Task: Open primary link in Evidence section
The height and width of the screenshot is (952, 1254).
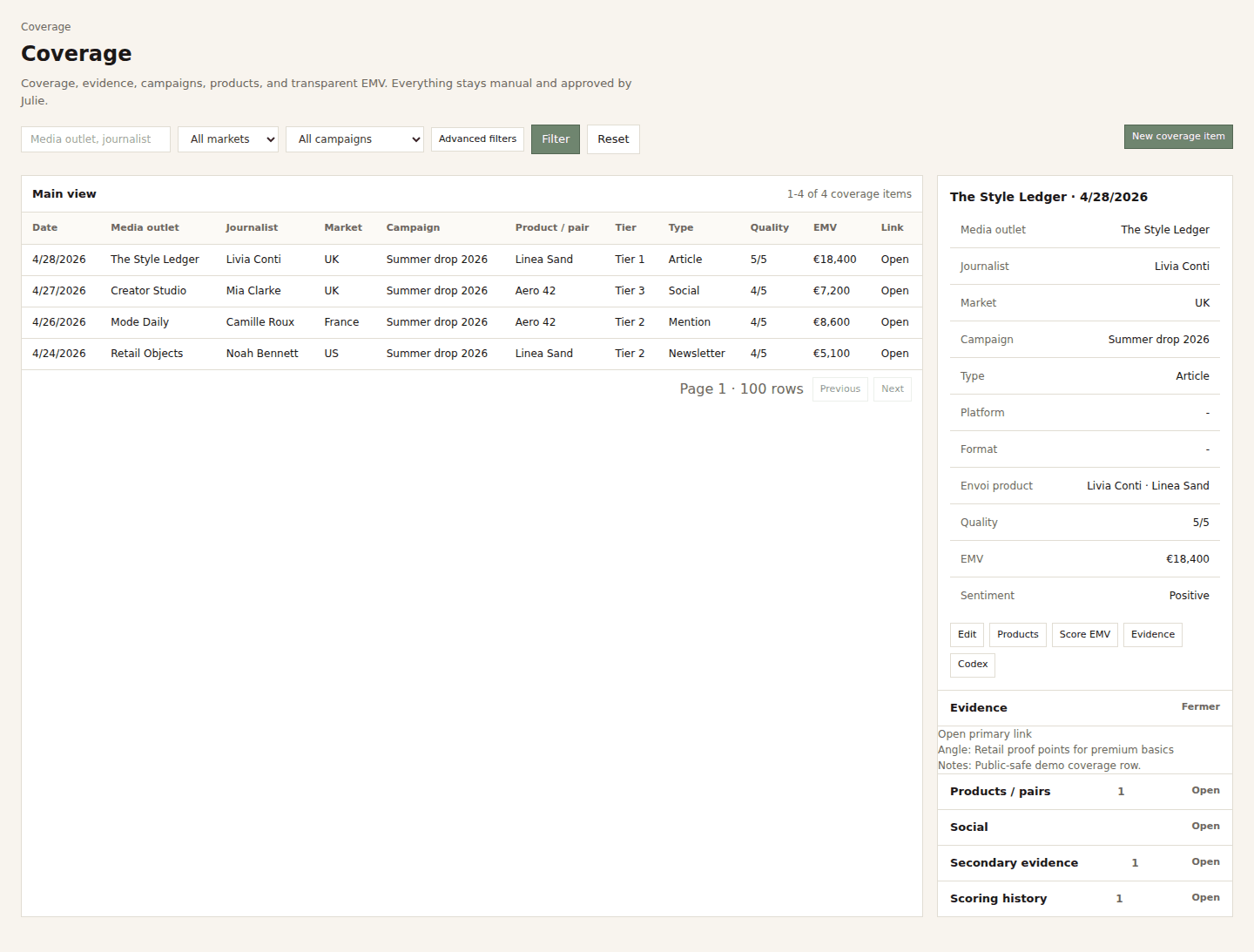Action: pos(985,734)
